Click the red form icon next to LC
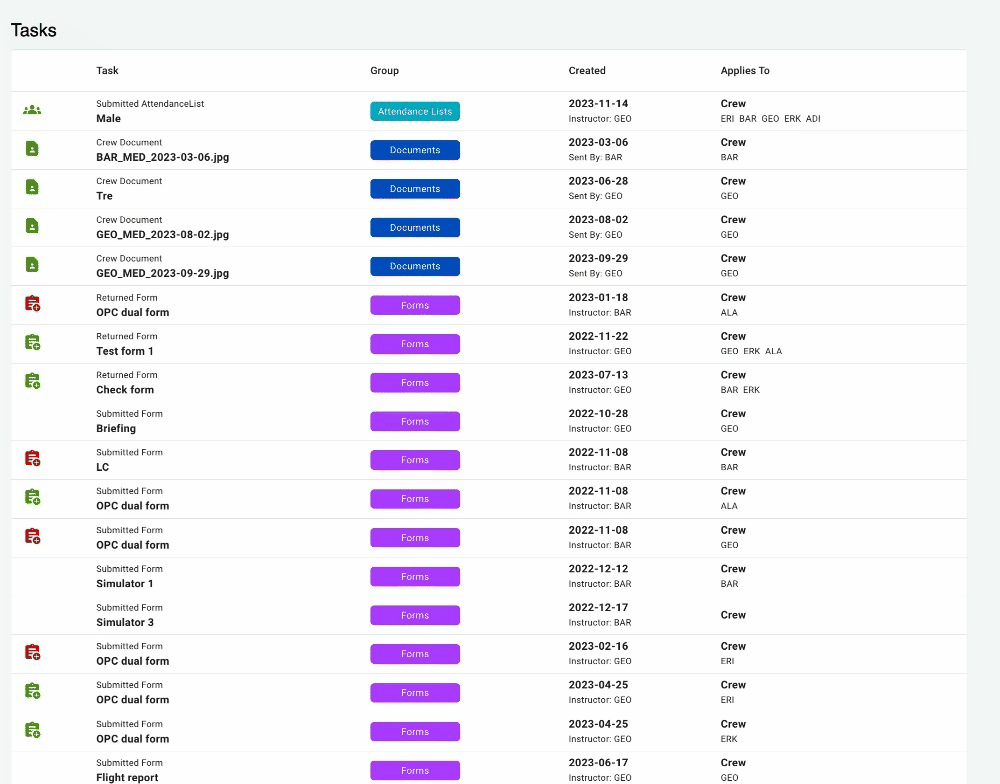The image size is (1000, 784). point(32,459)
